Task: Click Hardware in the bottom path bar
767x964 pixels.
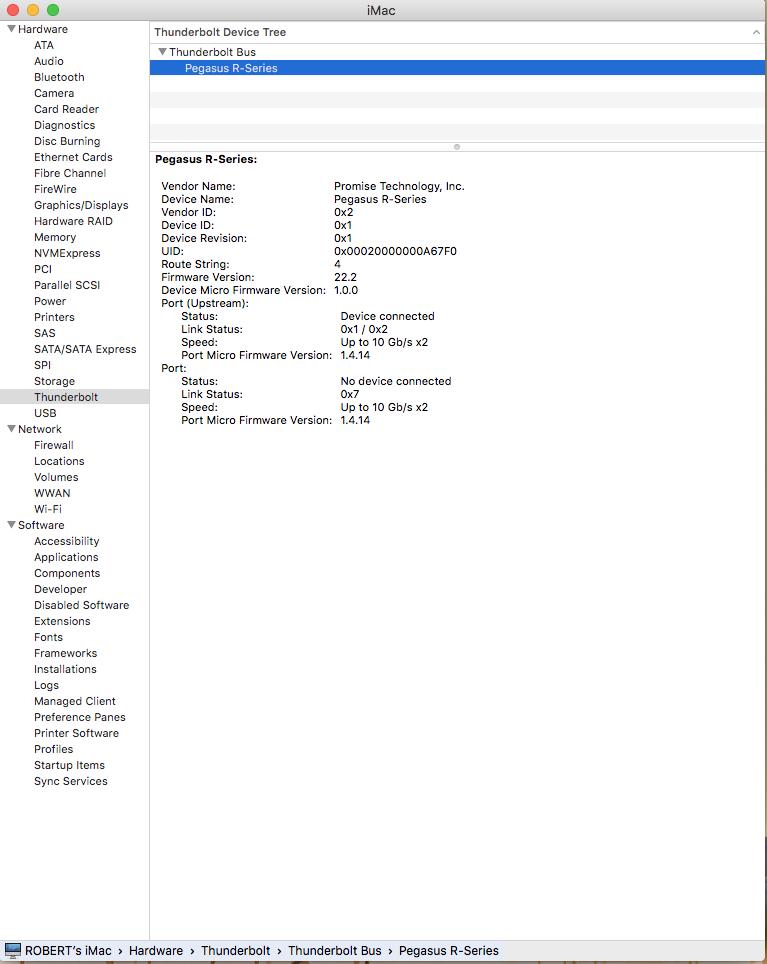Action: pos(155,950)
